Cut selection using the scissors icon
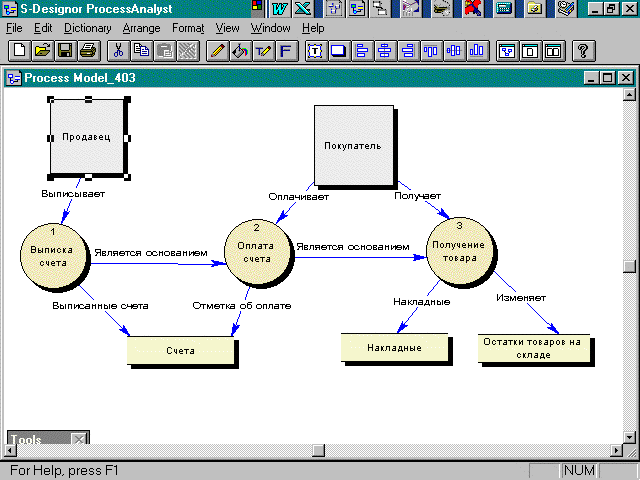This screenshot has height=480, width=640. click(118, 50)
